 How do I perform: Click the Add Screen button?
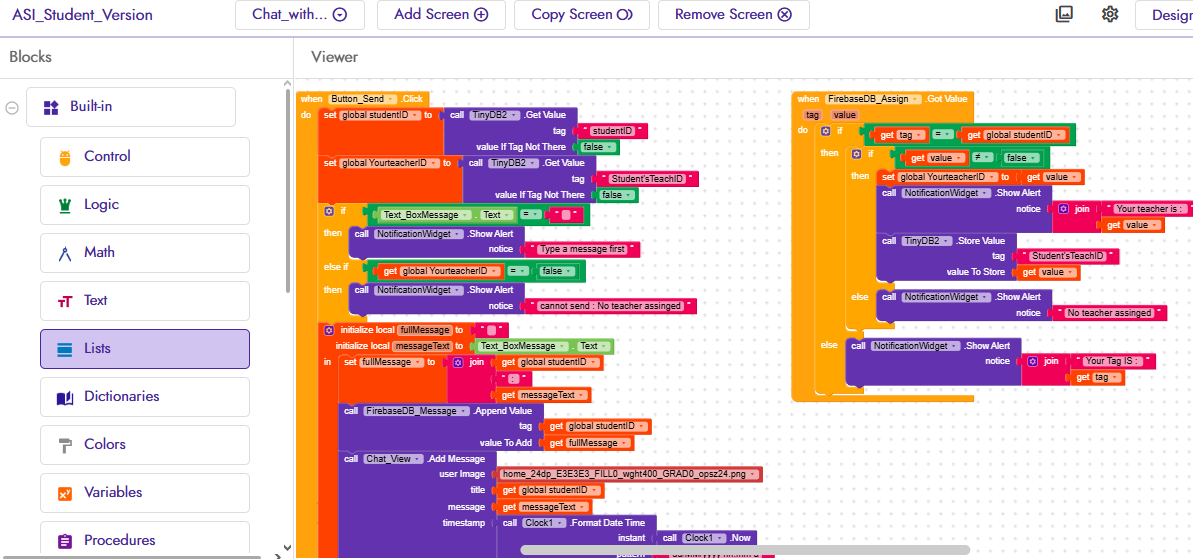[x=441, y=15]
